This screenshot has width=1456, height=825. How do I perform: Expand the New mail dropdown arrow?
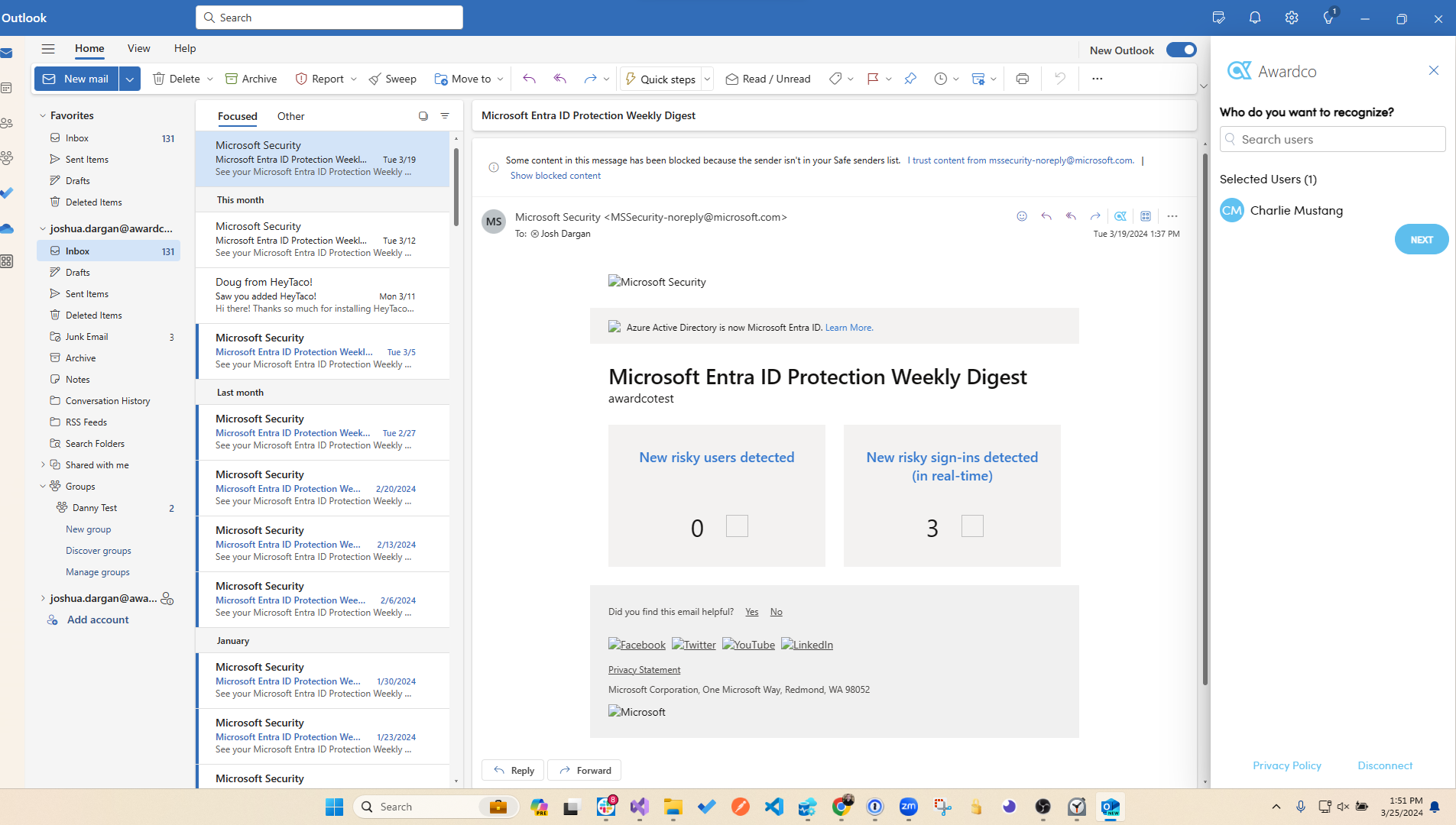[130, 79]
